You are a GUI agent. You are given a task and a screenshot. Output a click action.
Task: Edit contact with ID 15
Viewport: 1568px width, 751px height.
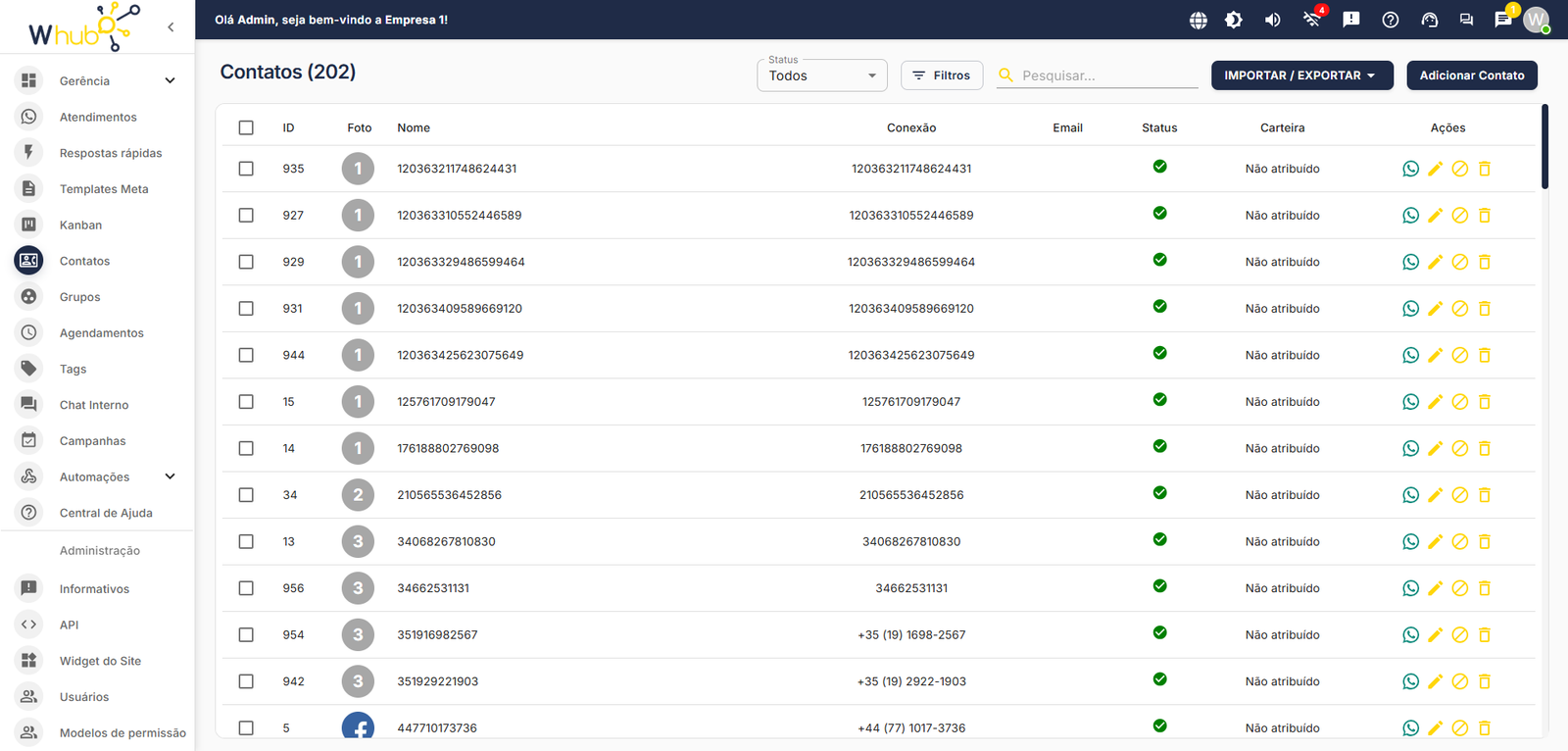click(1435, 402)
